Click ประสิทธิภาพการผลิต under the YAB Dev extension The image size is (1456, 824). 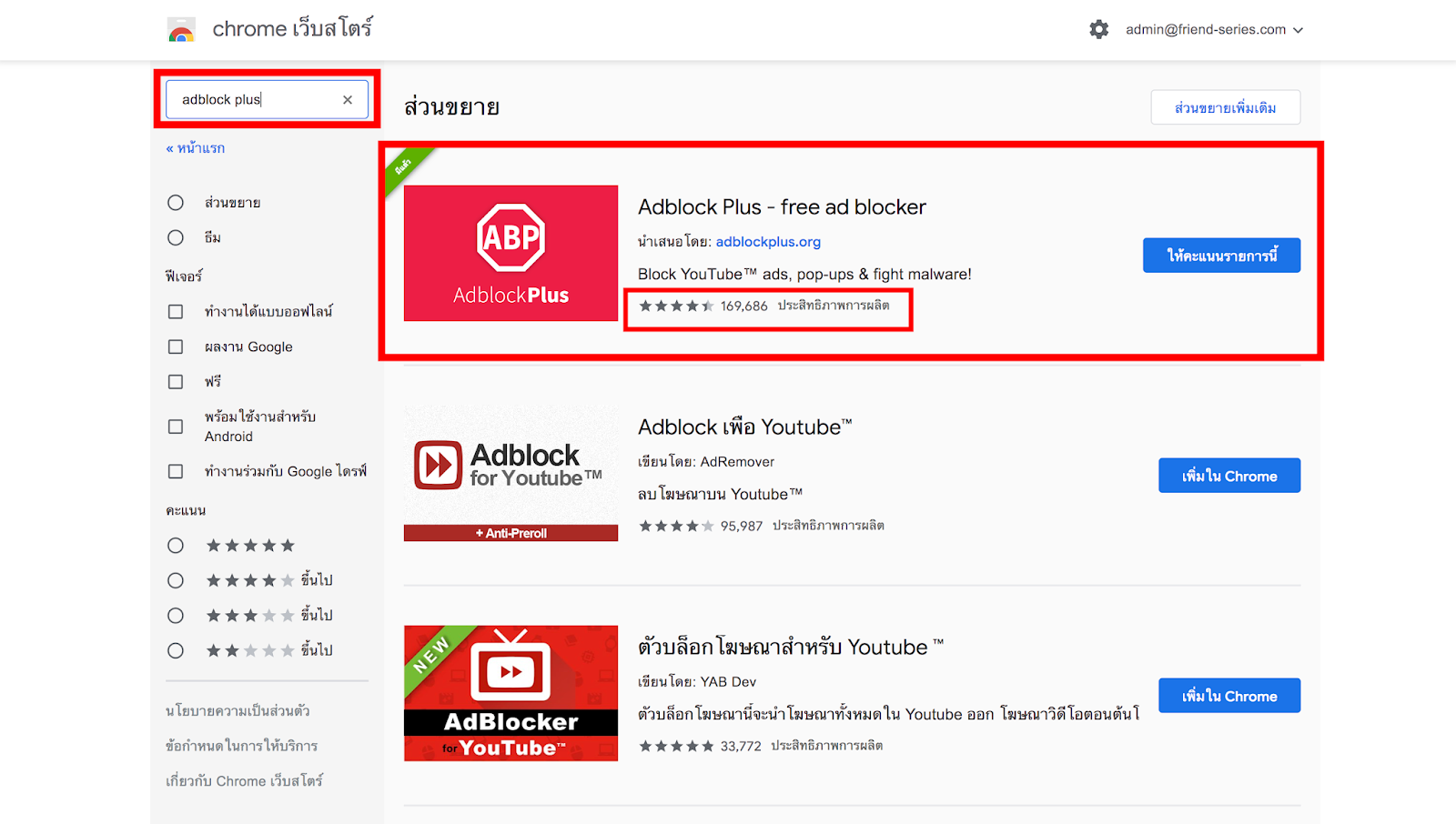(827, 746)
